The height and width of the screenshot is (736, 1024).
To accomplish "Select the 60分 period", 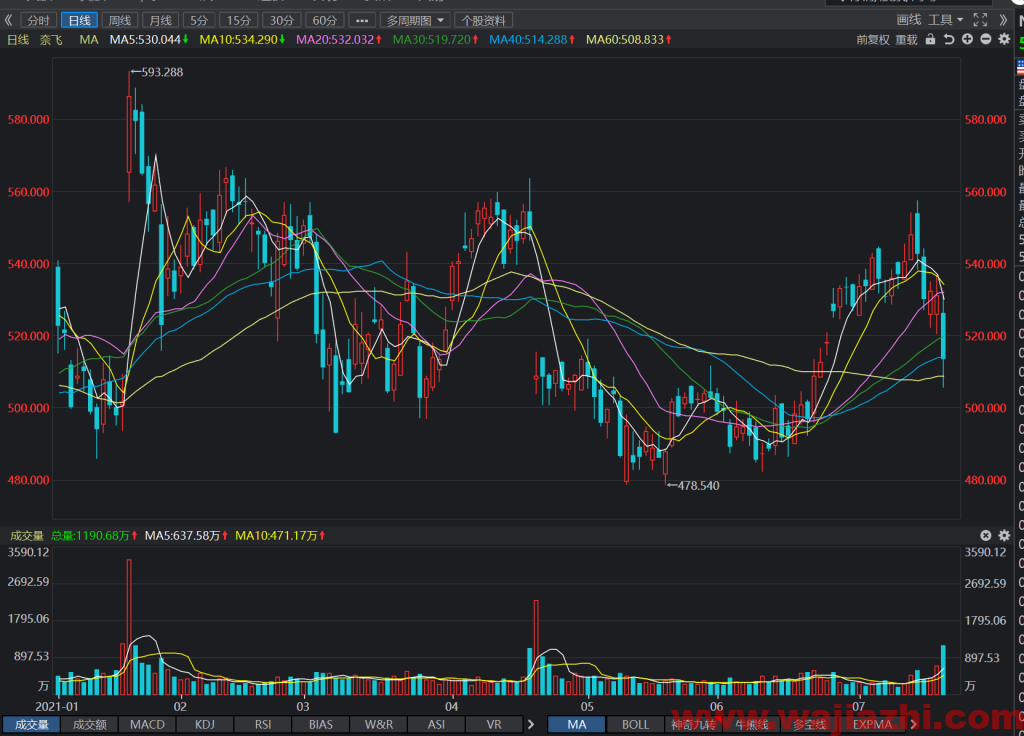I will click(x=325, y=21).
